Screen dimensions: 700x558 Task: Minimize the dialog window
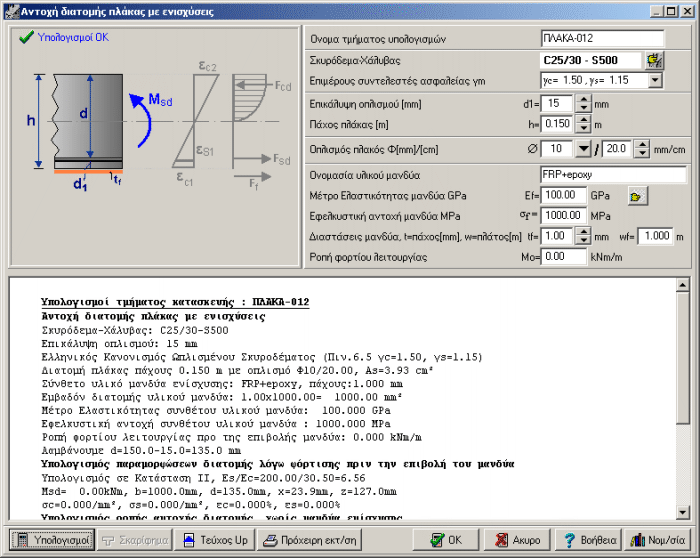656,11
